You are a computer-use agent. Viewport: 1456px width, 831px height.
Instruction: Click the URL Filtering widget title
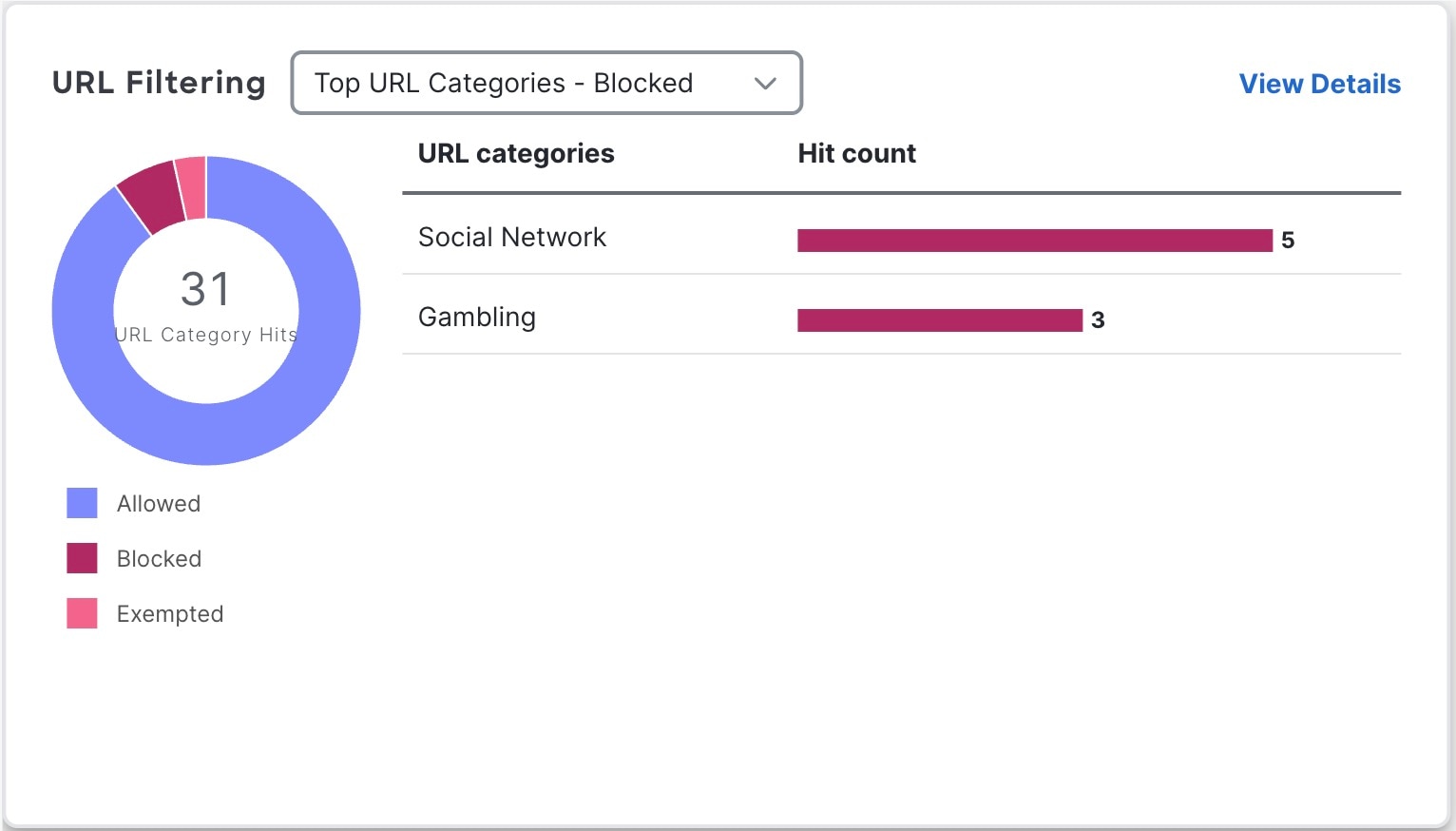coord(159,84)
